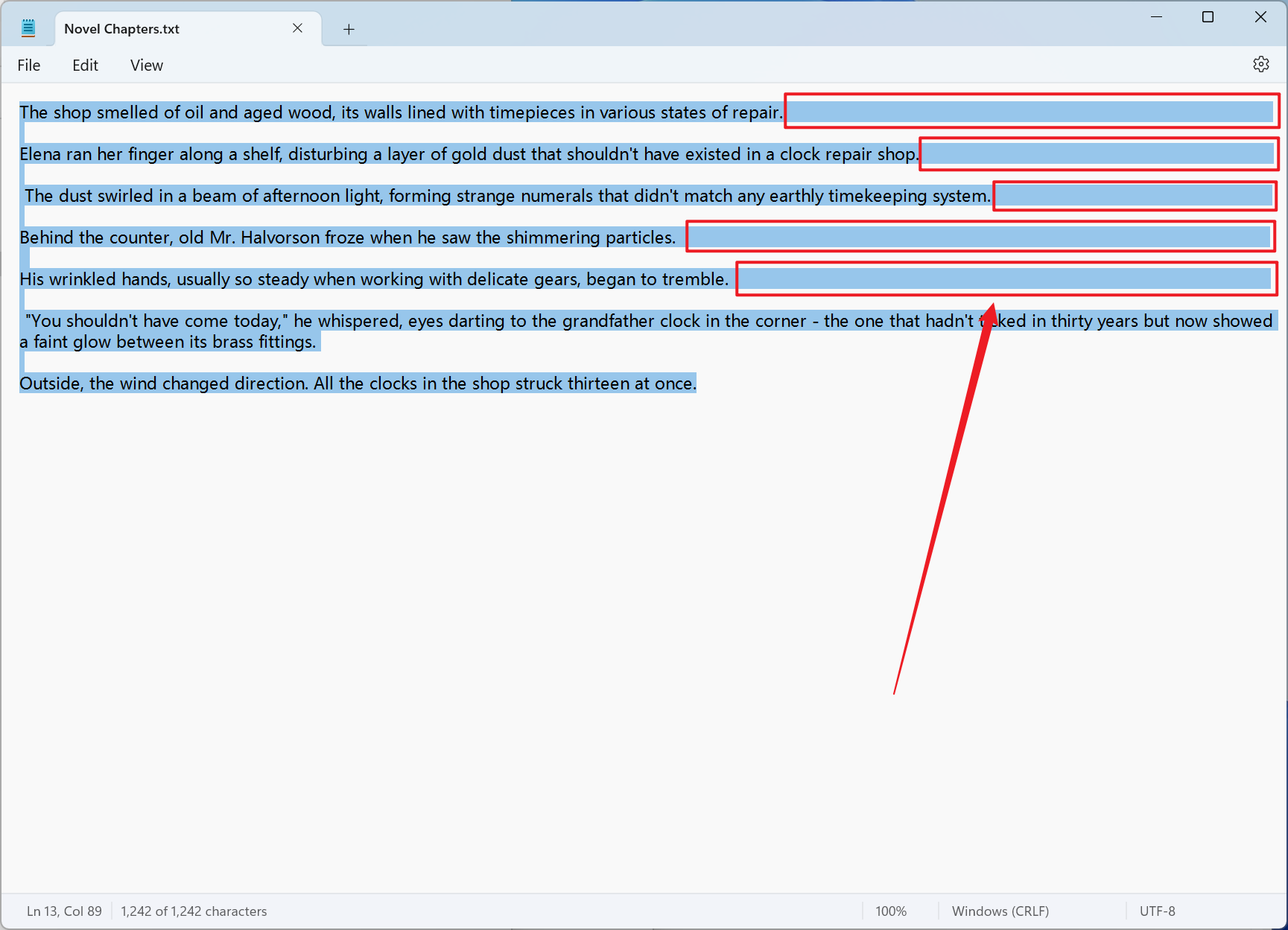Click the 100% zoom level in status bar
Image resolution: width=1288 pixels, height=930 pixels.
coord(890,911)
